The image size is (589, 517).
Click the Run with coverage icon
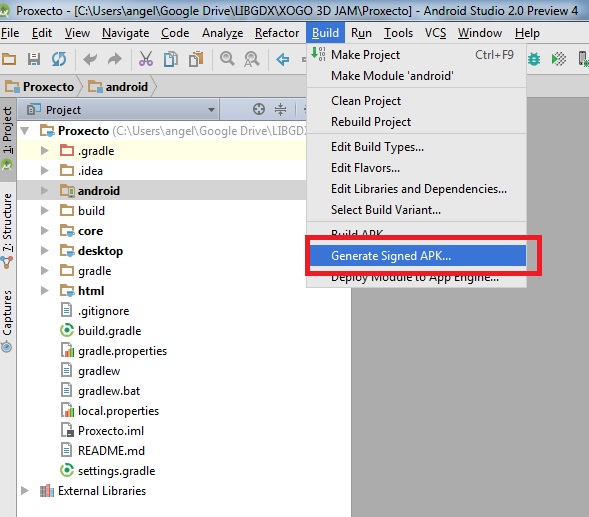(x=559, y=59)
